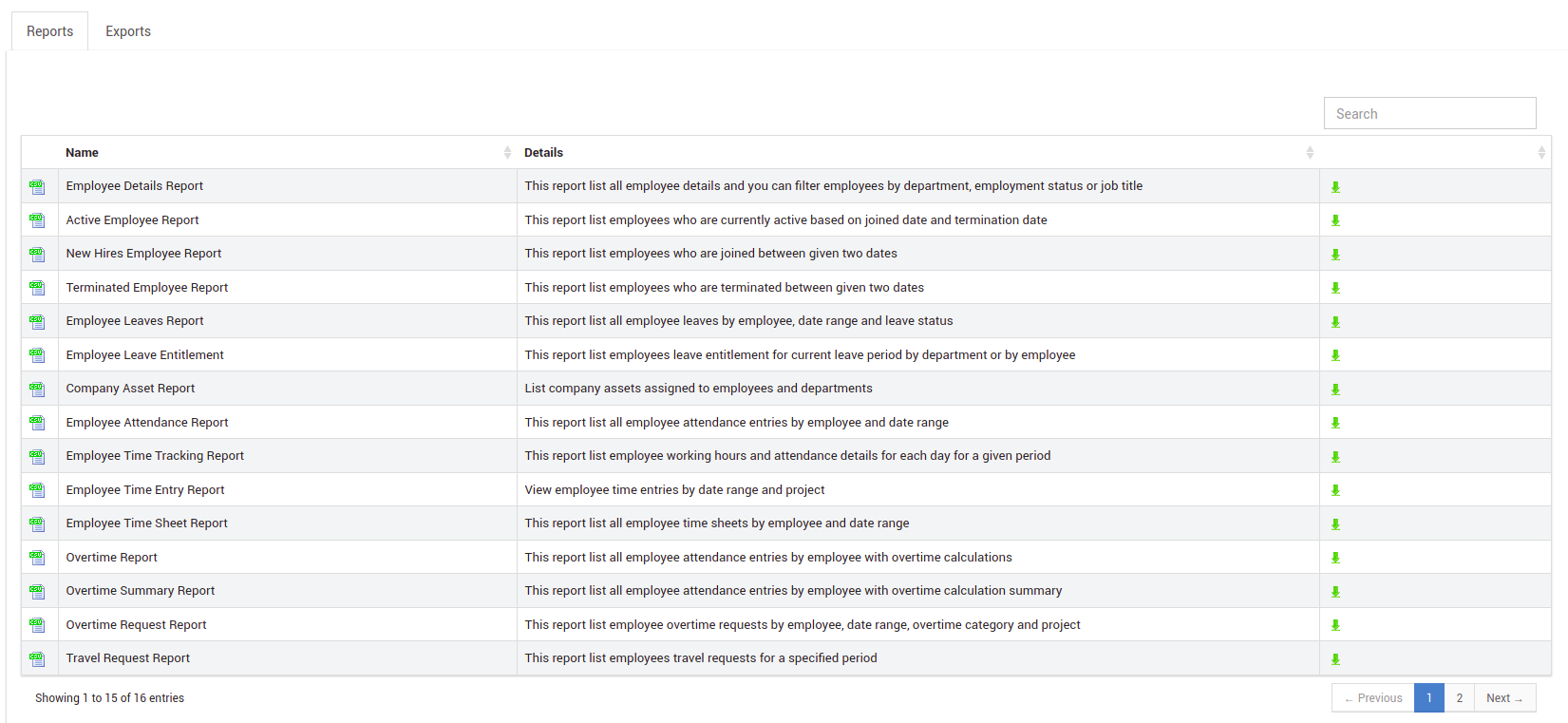1568x723 pixels.
Task: Download the Active Employee Report
Action: pos(1335,220)
